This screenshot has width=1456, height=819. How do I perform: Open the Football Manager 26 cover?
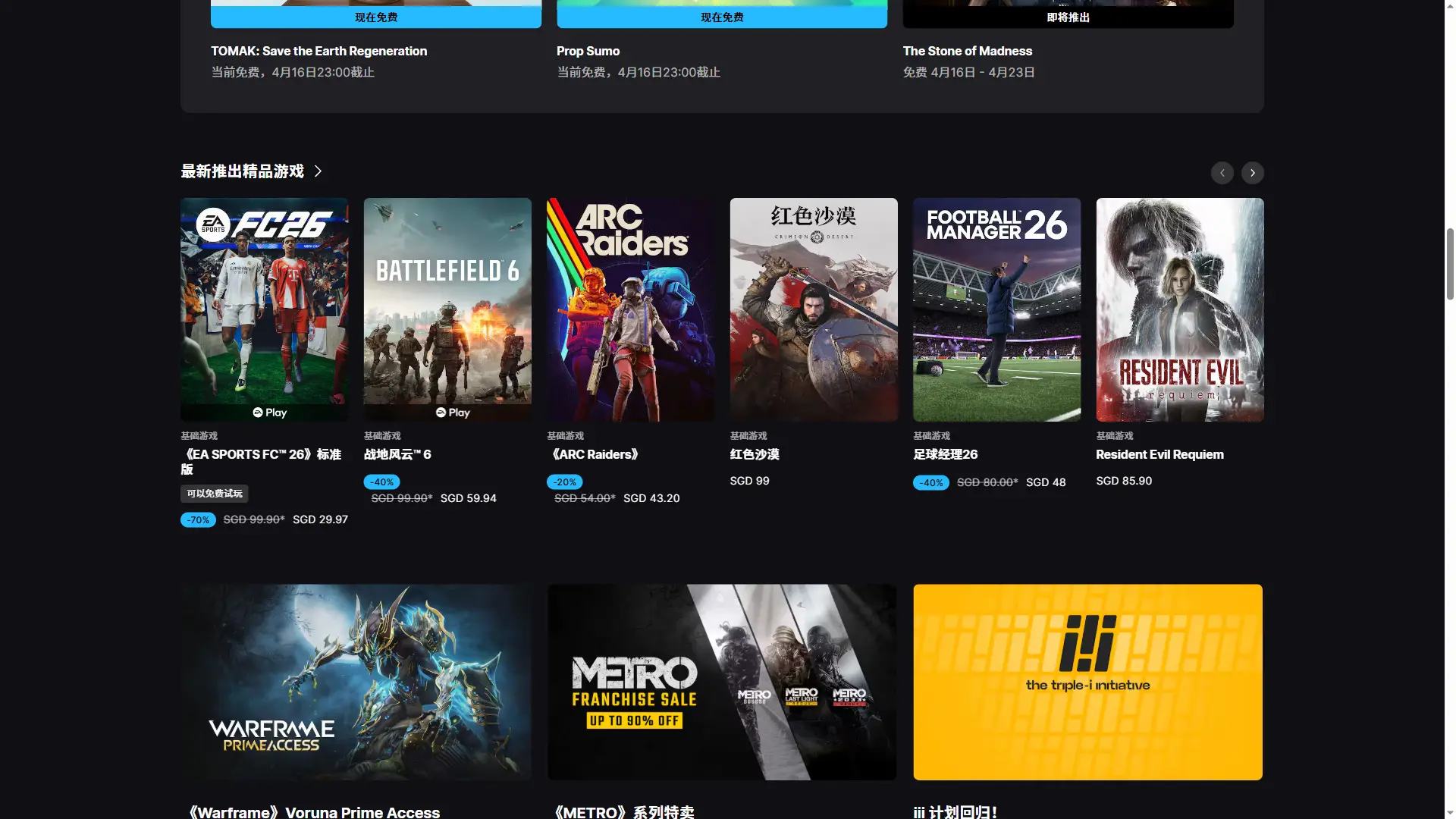pos(996,309)
